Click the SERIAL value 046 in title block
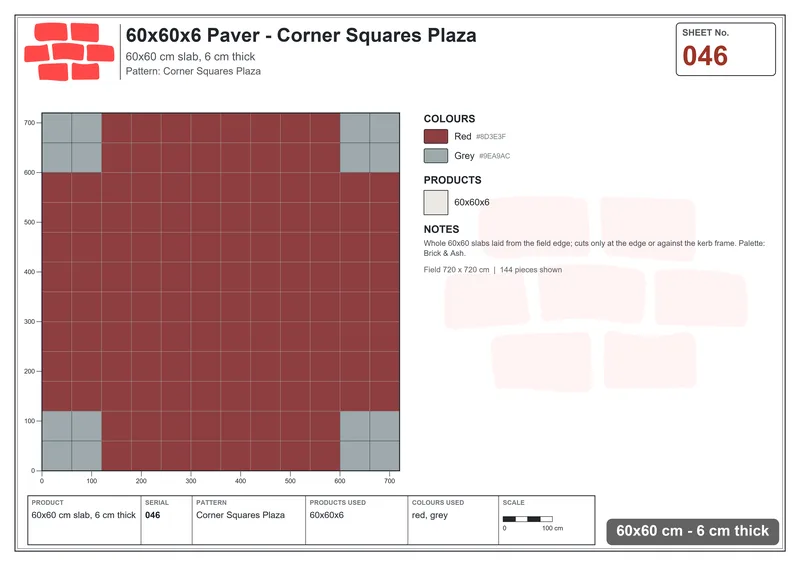Image resolution: width=800 pixels, height=566 pixels. [x=153, y=515]
